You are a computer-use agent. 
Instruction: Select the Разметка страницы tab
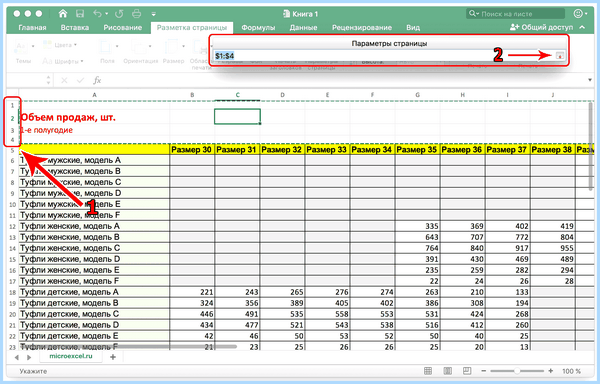click(x=192, y=28)
